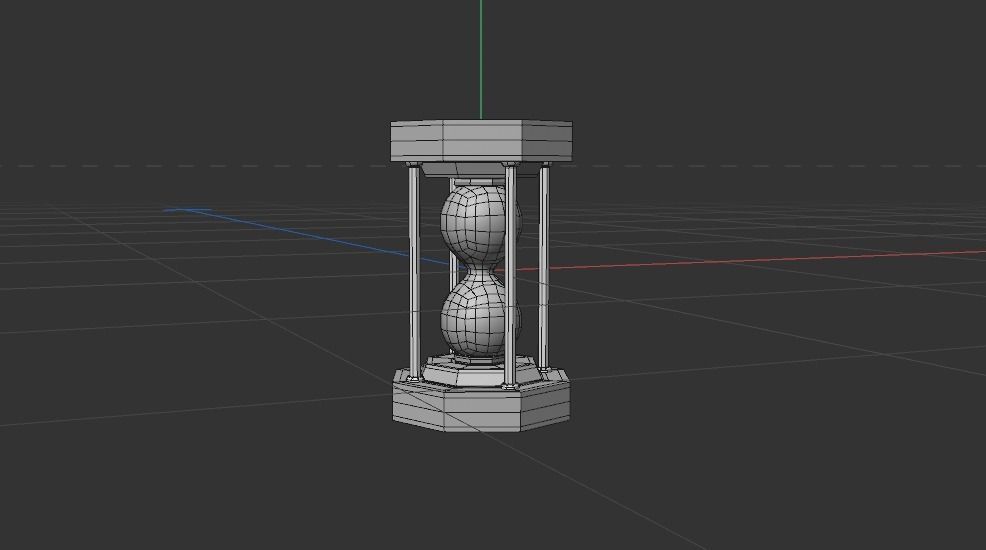Click the upper glass bulb mesh
This screenshot has height=550, width=986.
[x=479, y=223]
